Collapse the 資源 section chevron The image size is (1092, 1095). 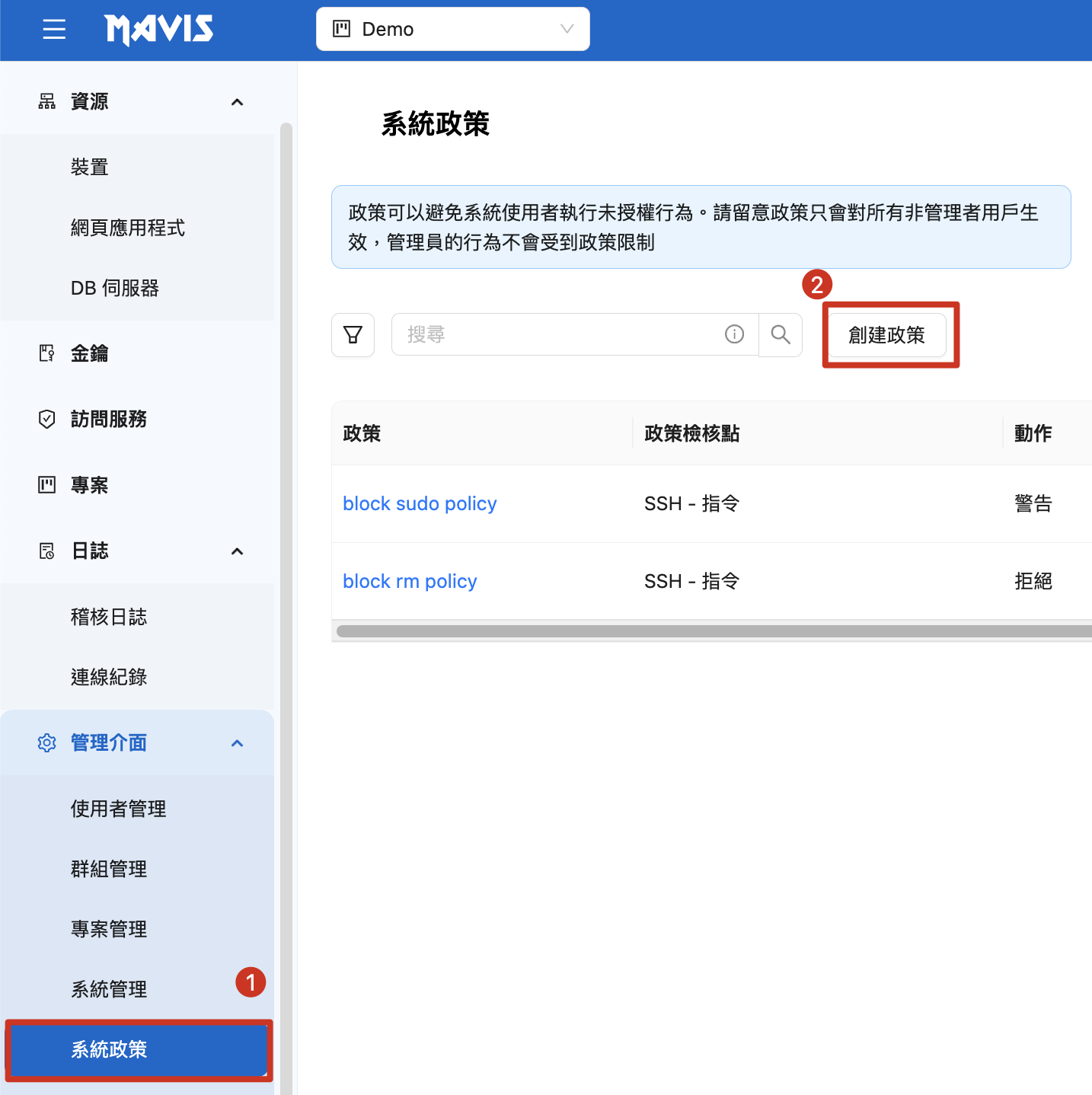tap(237, 102)
